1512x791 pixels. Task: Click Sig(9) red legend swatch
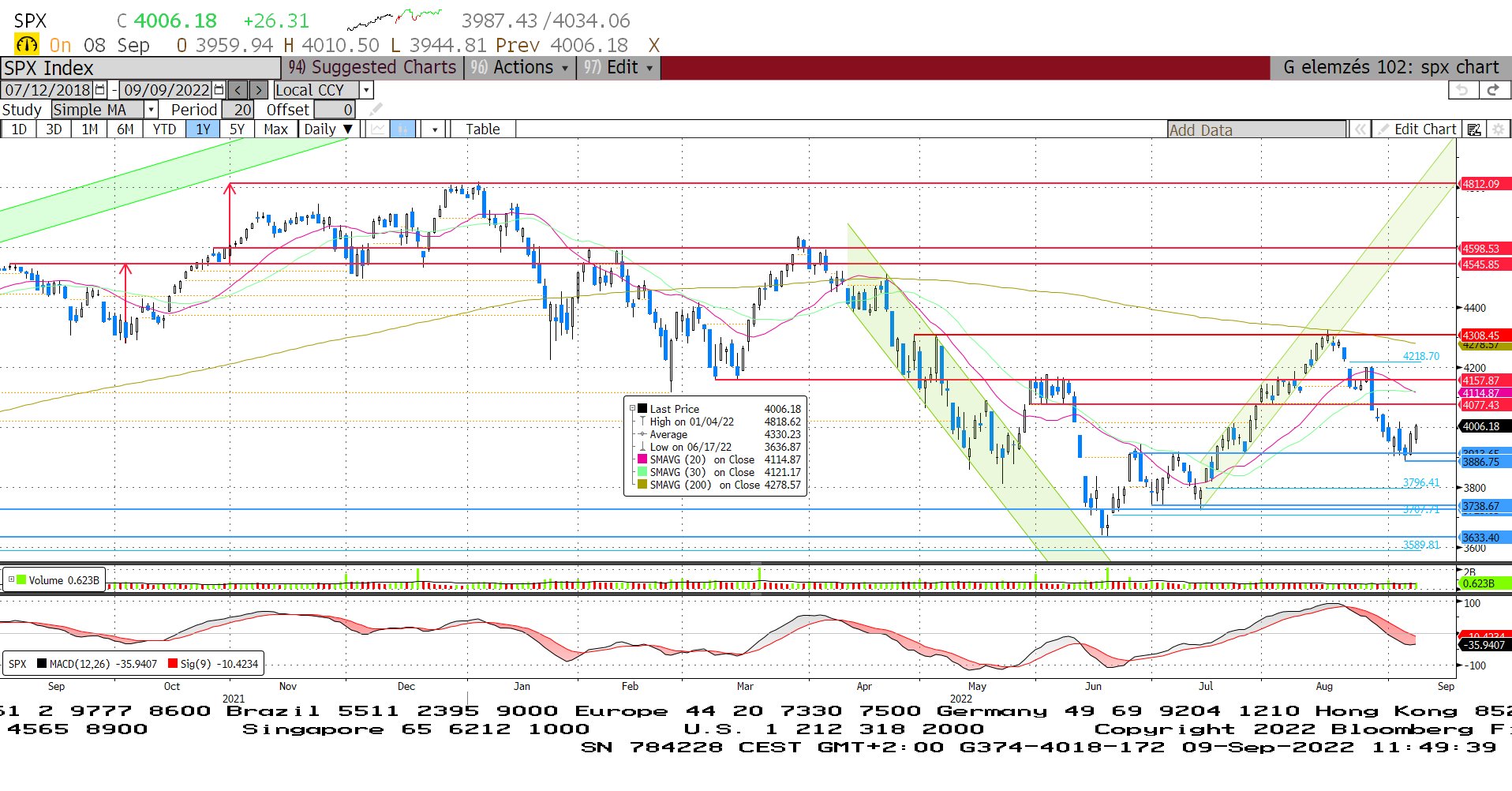point(173,663)
